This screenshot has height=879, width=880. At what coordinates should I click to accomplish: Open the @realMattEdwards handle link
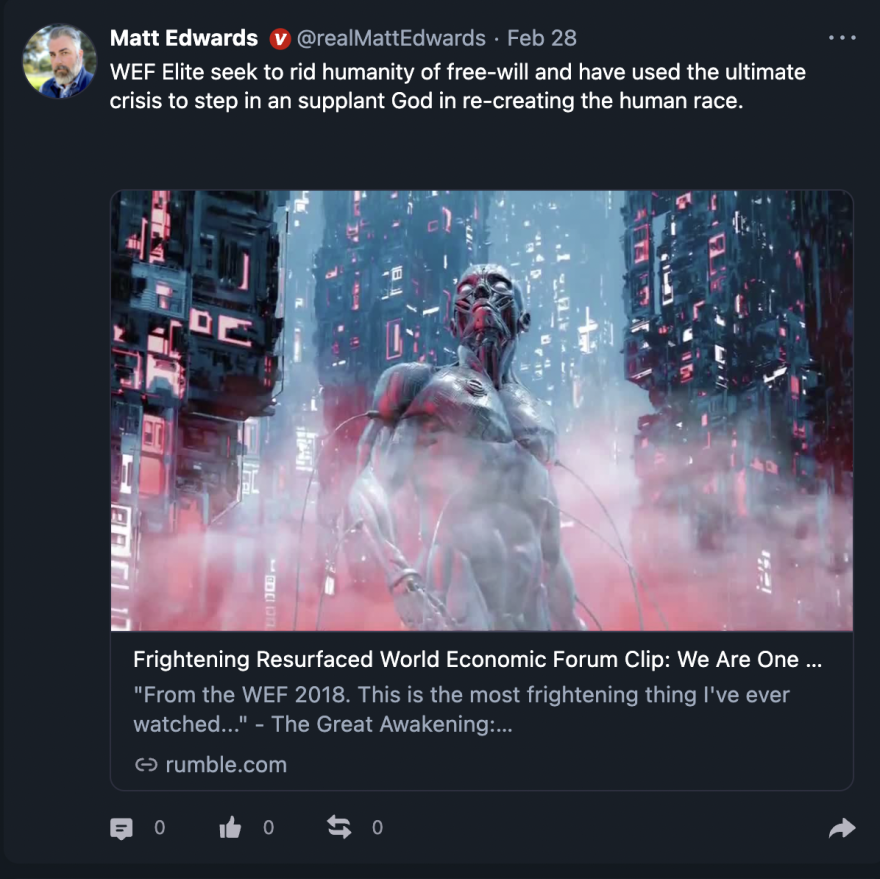(x=391, y=39)
